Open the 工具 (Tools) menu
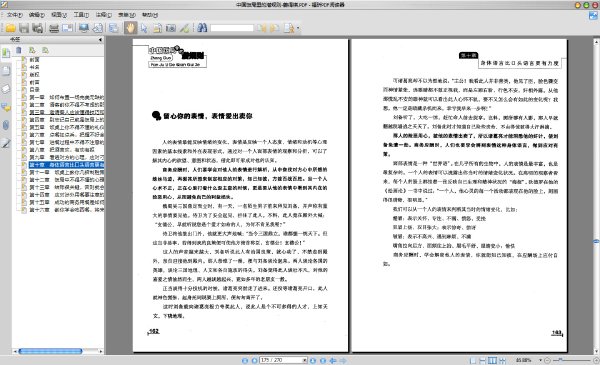Screen dimensions: 600x365 [x=81, y=15]
